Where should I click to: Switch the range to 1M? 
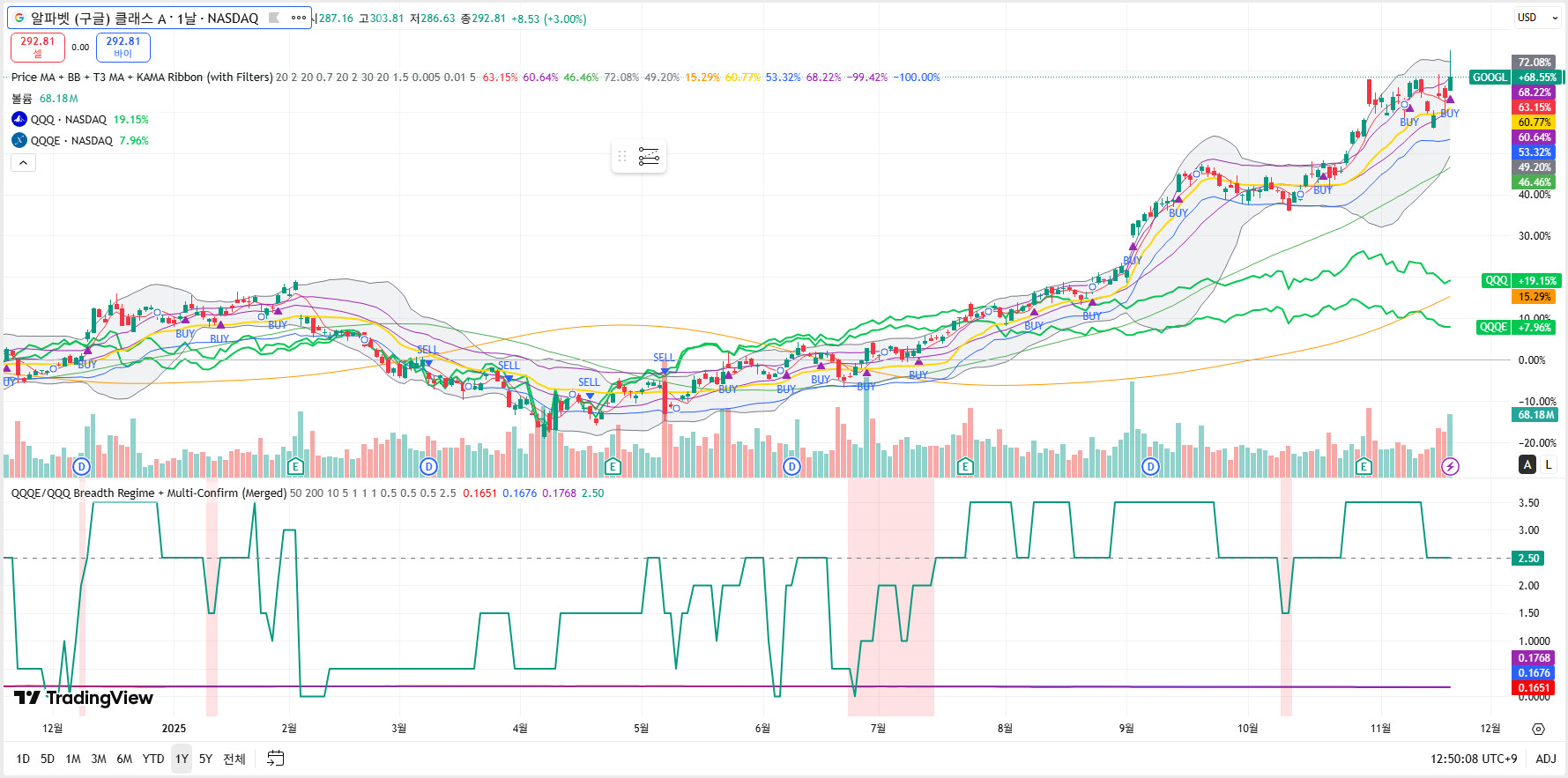[73, 759]
